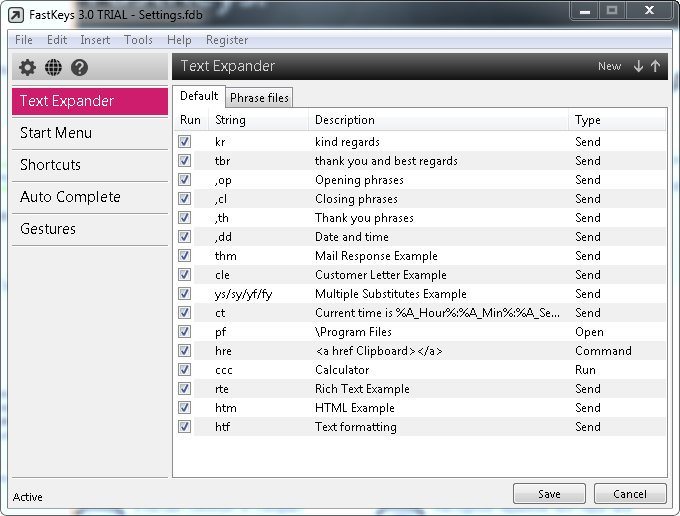
Task: Open the Help menu
Action: [x=179, y=40]
